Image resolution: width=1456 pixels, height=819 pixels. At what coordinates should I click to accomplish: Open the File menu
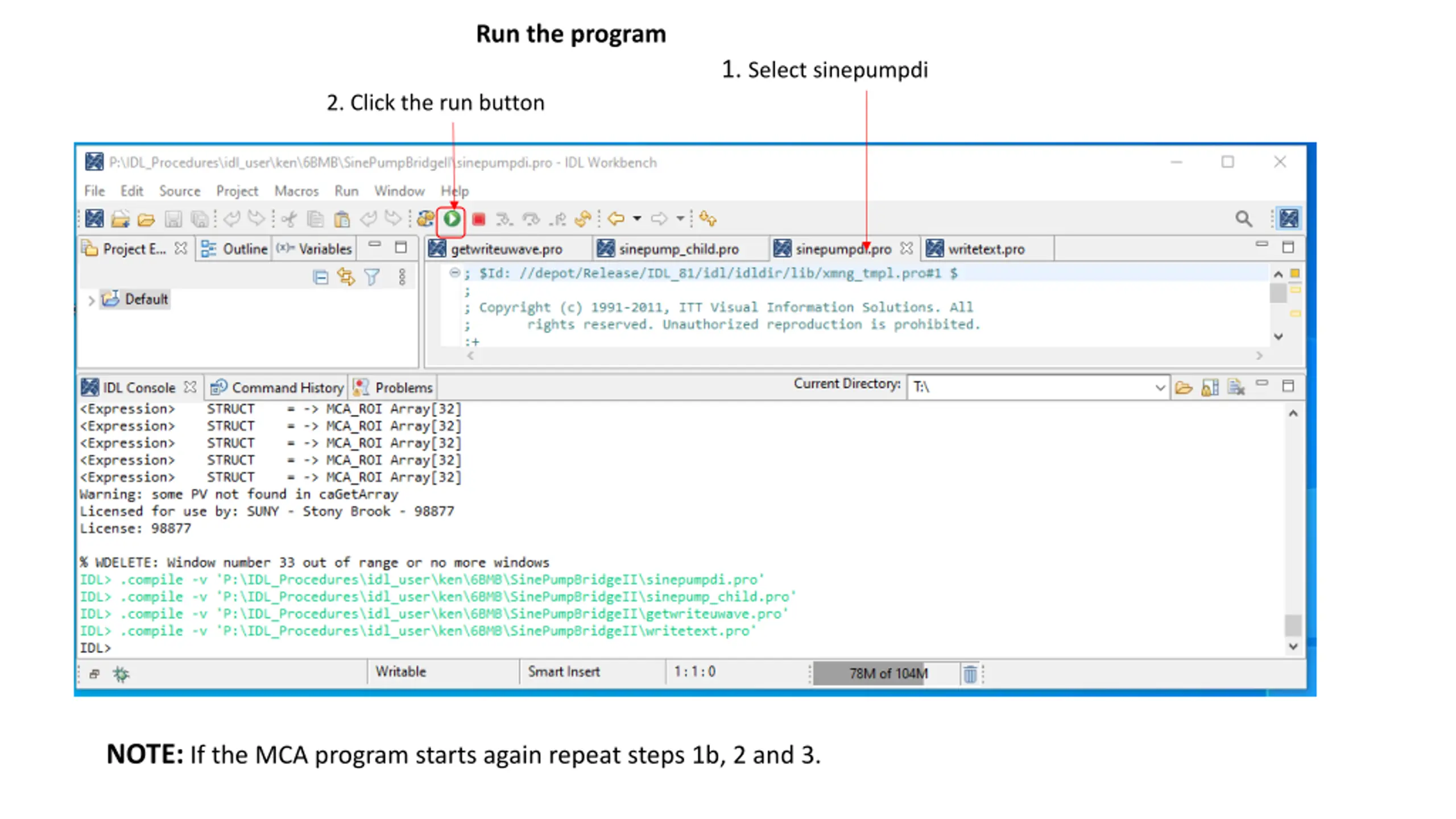pos(94,191)
